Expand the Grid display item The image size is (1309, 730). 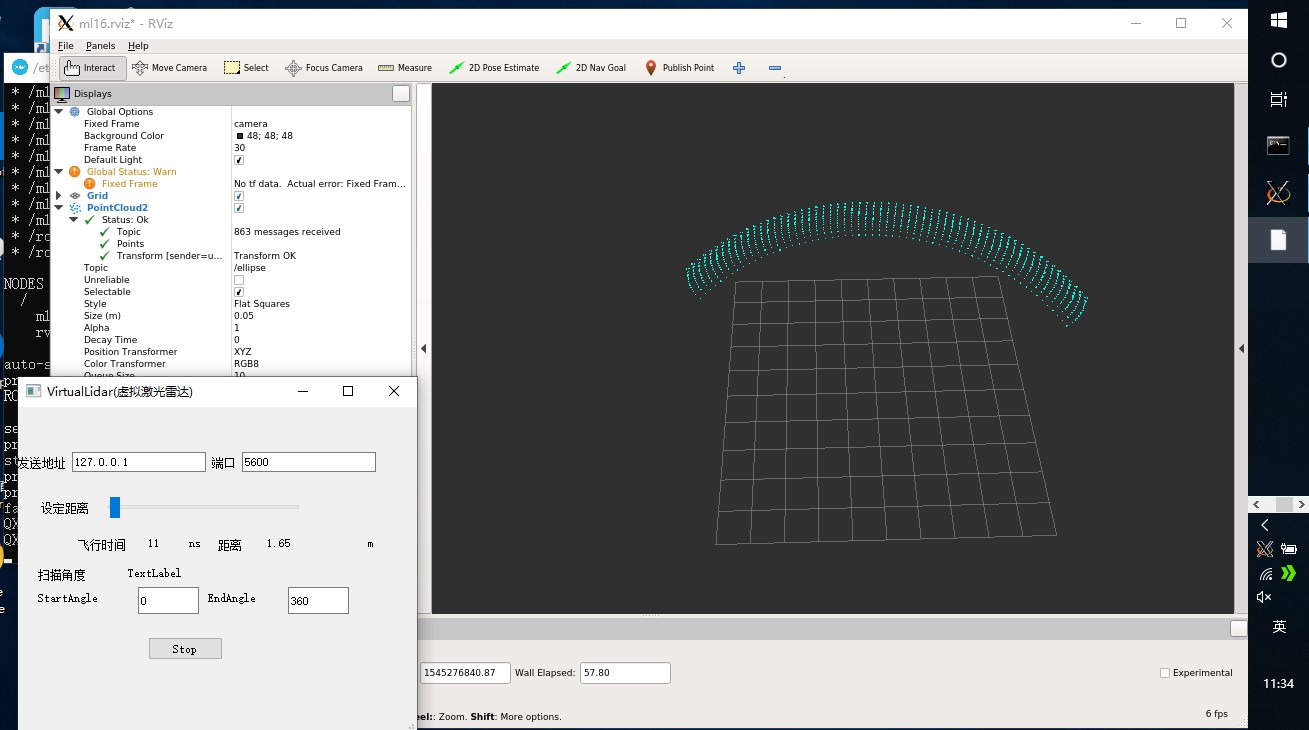coord(59,196)
